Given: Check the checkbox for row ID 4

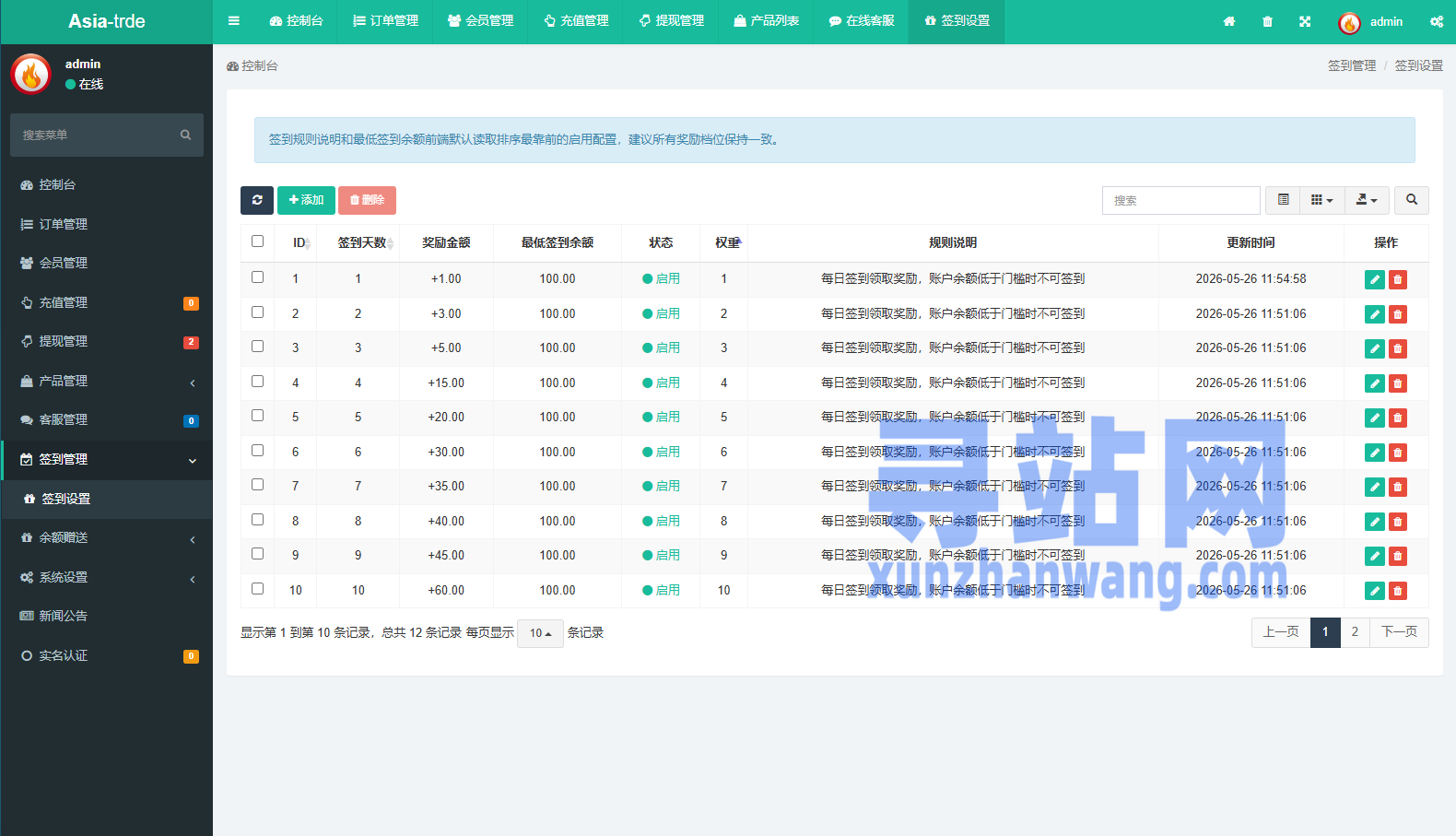Looking at the screenshot, I should (x=257, y=382).
